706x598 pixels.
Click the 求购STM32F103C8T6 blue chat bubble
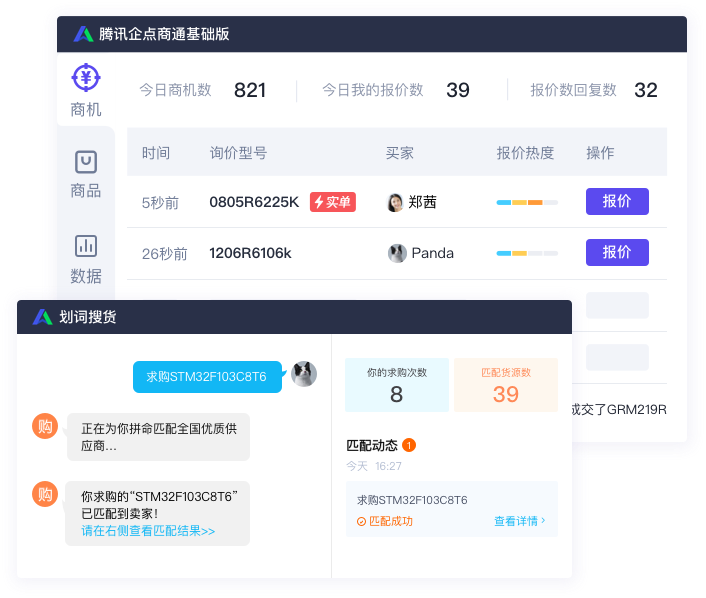click(207, 377)
